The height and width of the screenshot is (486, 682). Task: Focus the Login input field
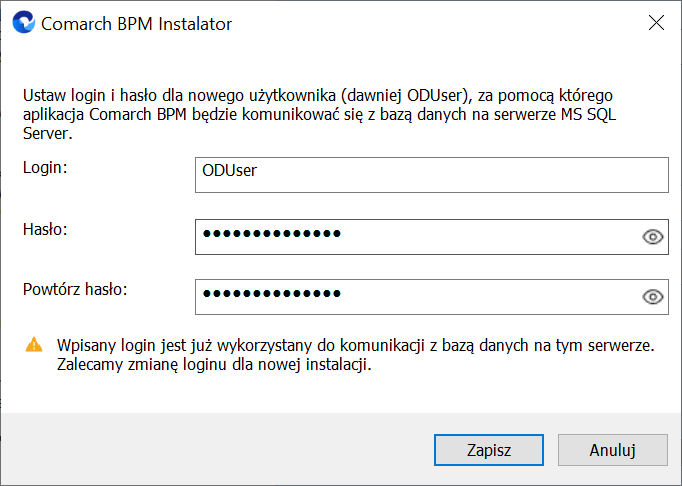pyautogui.click(x=431, y=175)
